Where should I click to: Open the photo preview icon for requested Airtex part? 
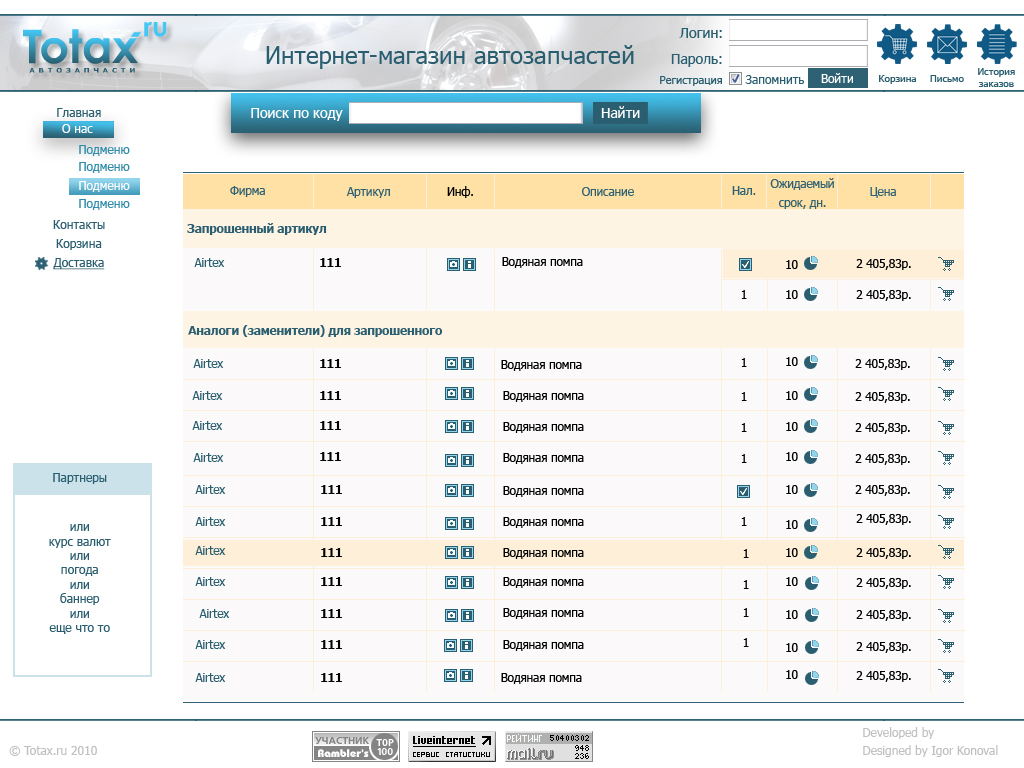coord(451,263)
